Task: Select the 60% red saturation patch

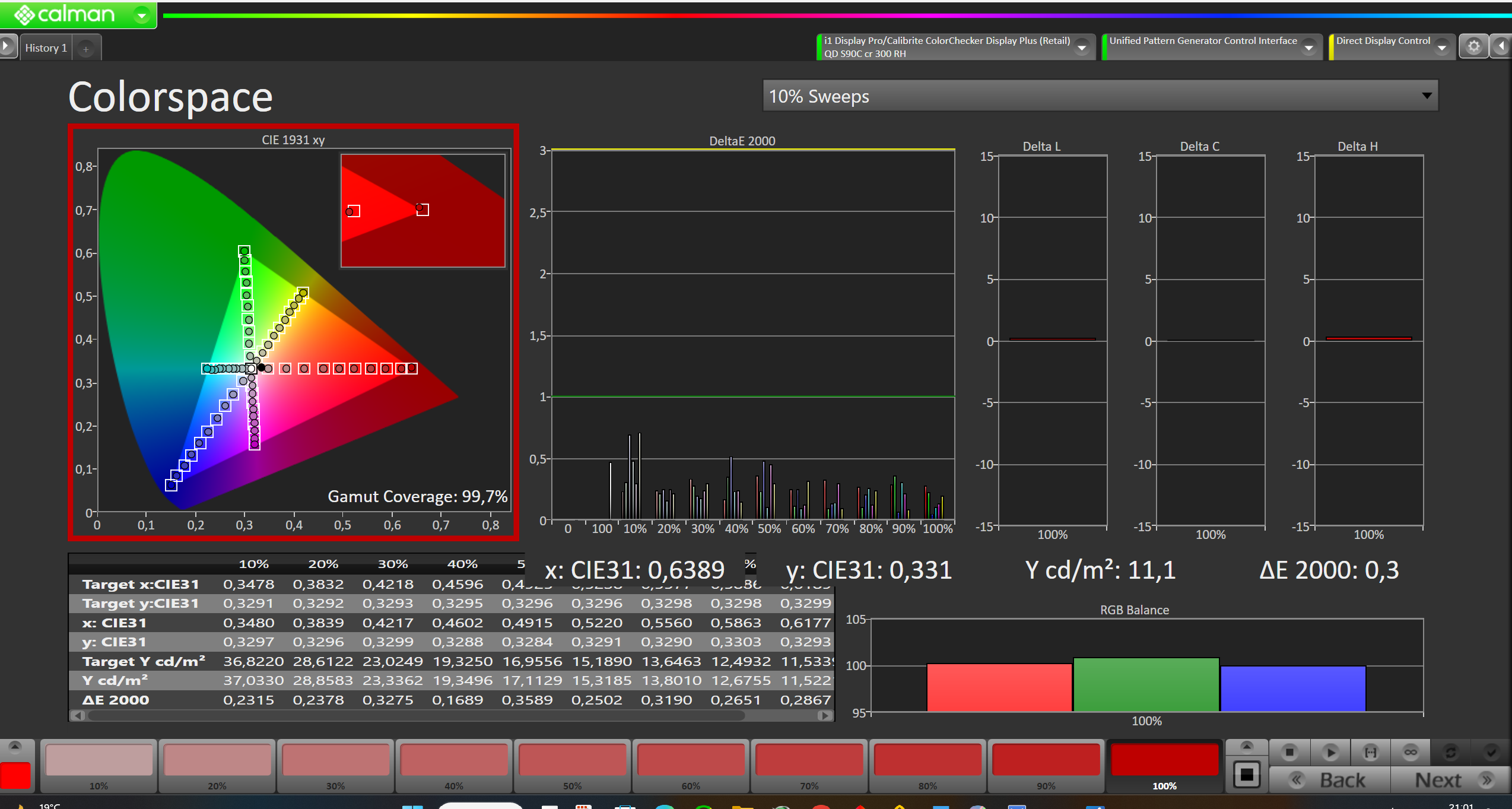Action: coord(691,765)
